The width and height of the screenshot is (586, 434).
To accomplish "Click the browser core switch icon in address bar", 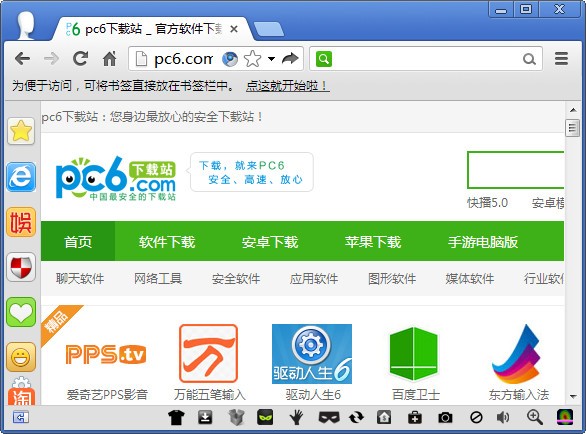I will tap(229, 59).
